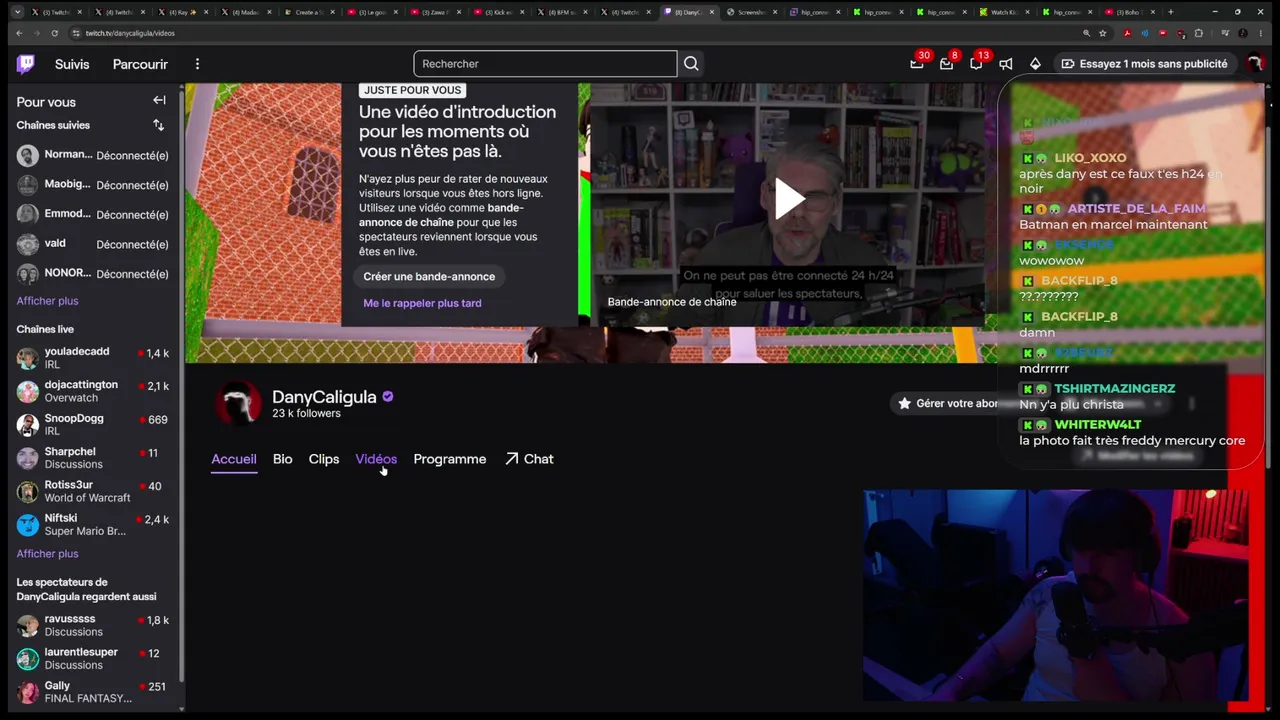Click the laurentlesuper channel avatar

click(28, 658)
